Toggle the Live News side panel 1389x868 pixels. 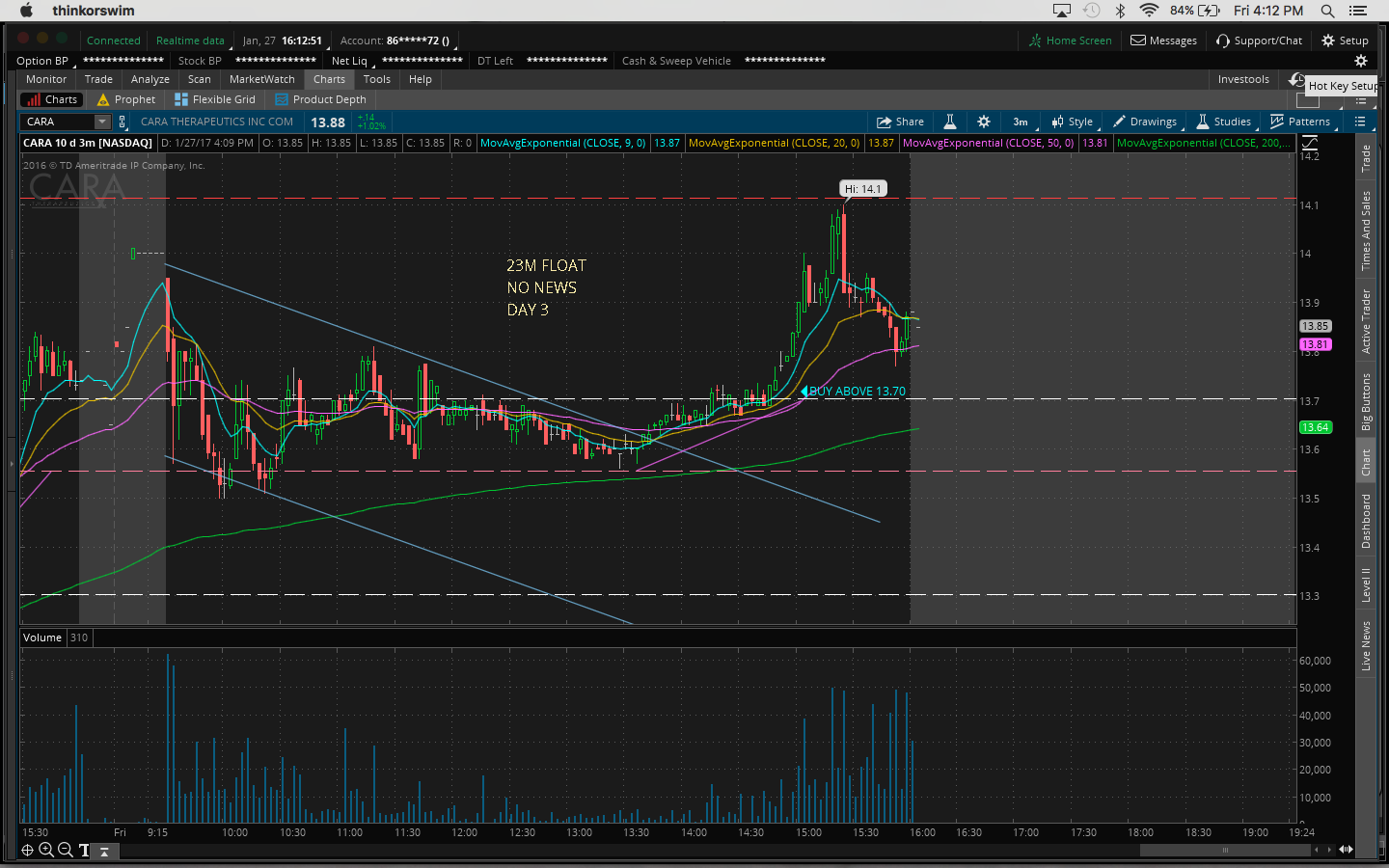pyautogui.click(x=1366, y=645)
